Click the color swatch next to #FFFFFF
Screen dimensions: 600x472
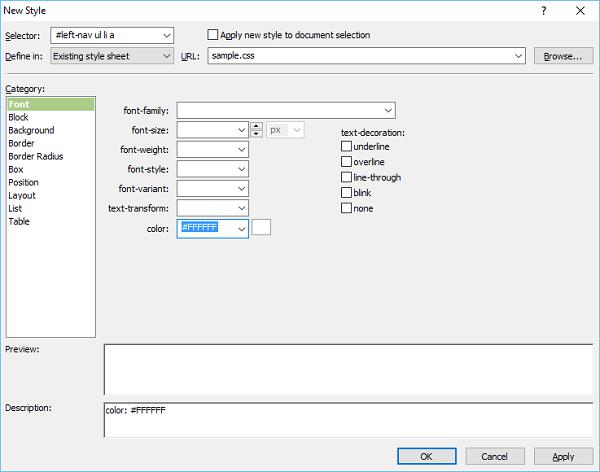pyautogui.click(x=262, y=228)
